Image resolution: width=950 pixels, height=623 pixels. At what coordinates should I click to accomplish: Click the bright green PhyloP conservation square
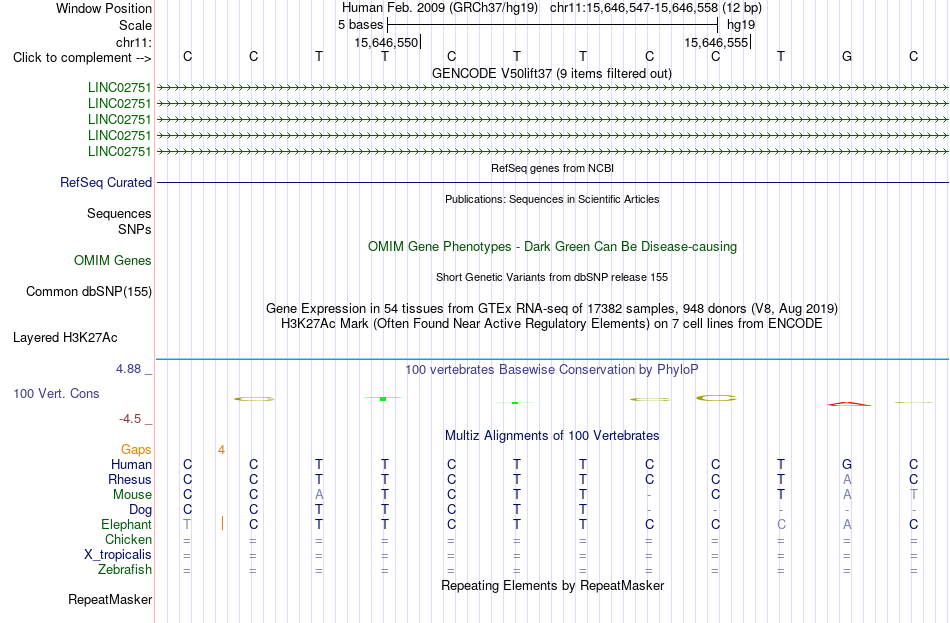(383, 399)
